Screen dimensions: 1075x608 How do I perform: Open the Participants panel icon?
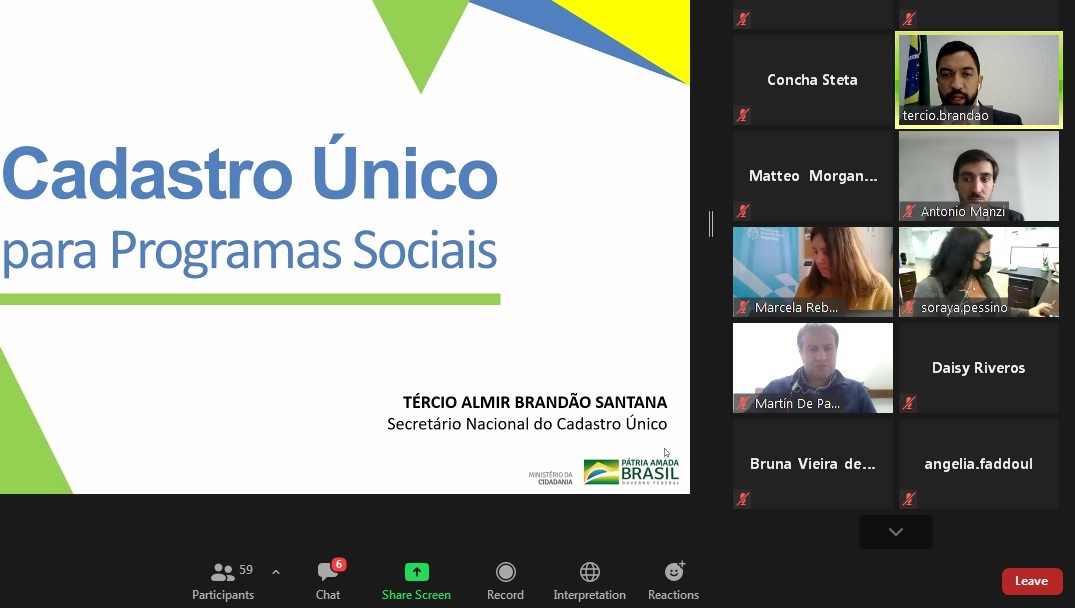[222, 572]
